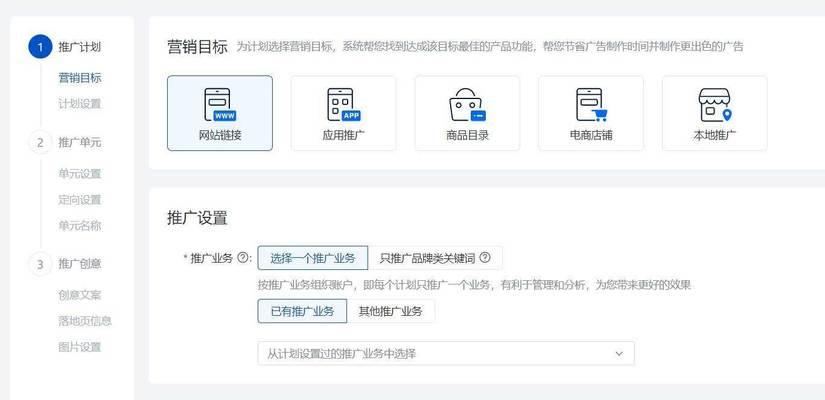825x400 pixels.
Task: Click the 按推广业务组织账户 hint text
Action: [x=474, y=285]
